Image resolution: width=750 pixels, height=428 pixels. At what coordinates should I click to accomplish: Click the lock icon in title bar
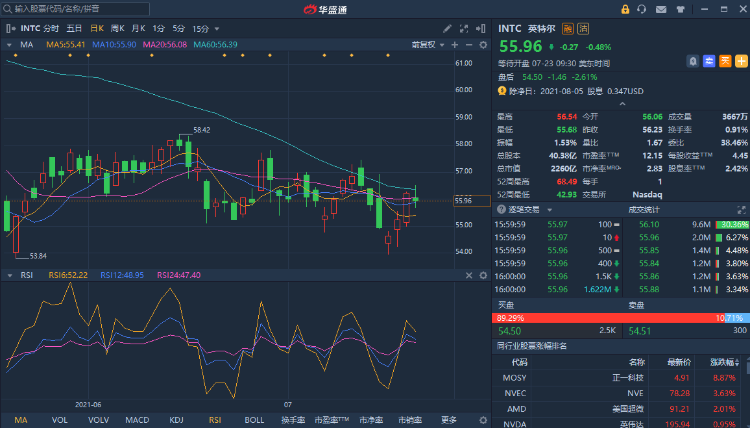pos(625,9)
